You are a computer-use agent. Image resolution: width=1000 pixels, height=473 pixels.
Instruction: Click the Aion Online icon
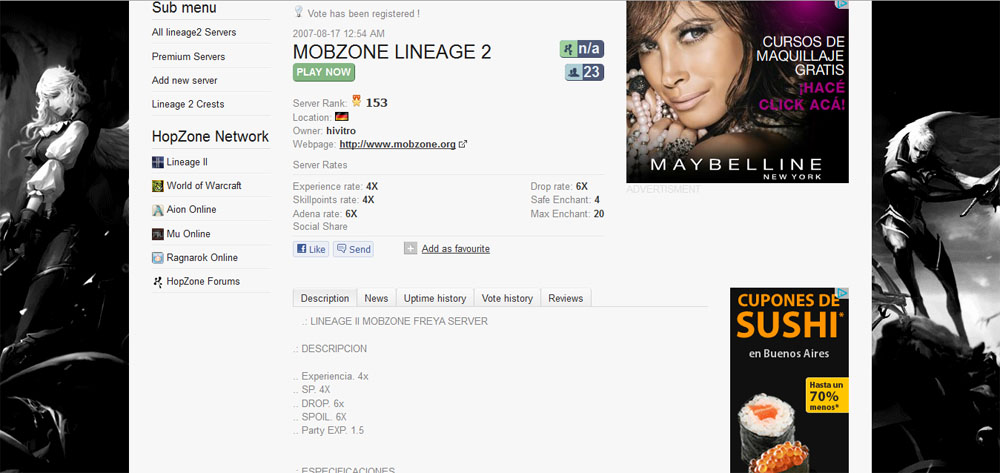(x=158, y=210)
